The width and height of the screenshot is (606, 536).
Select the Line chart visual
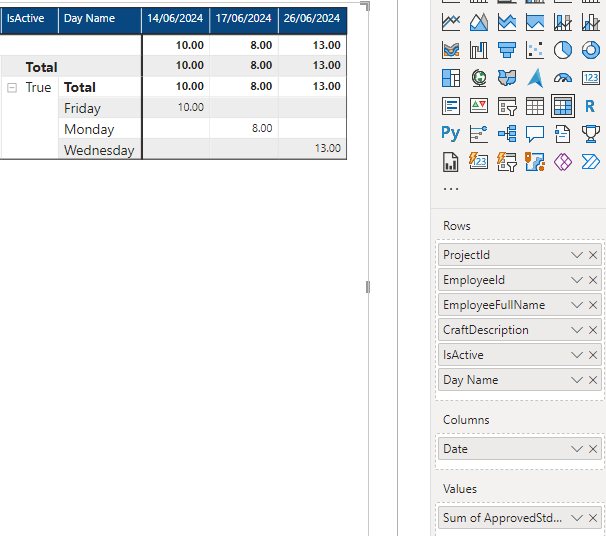[451, 22]
